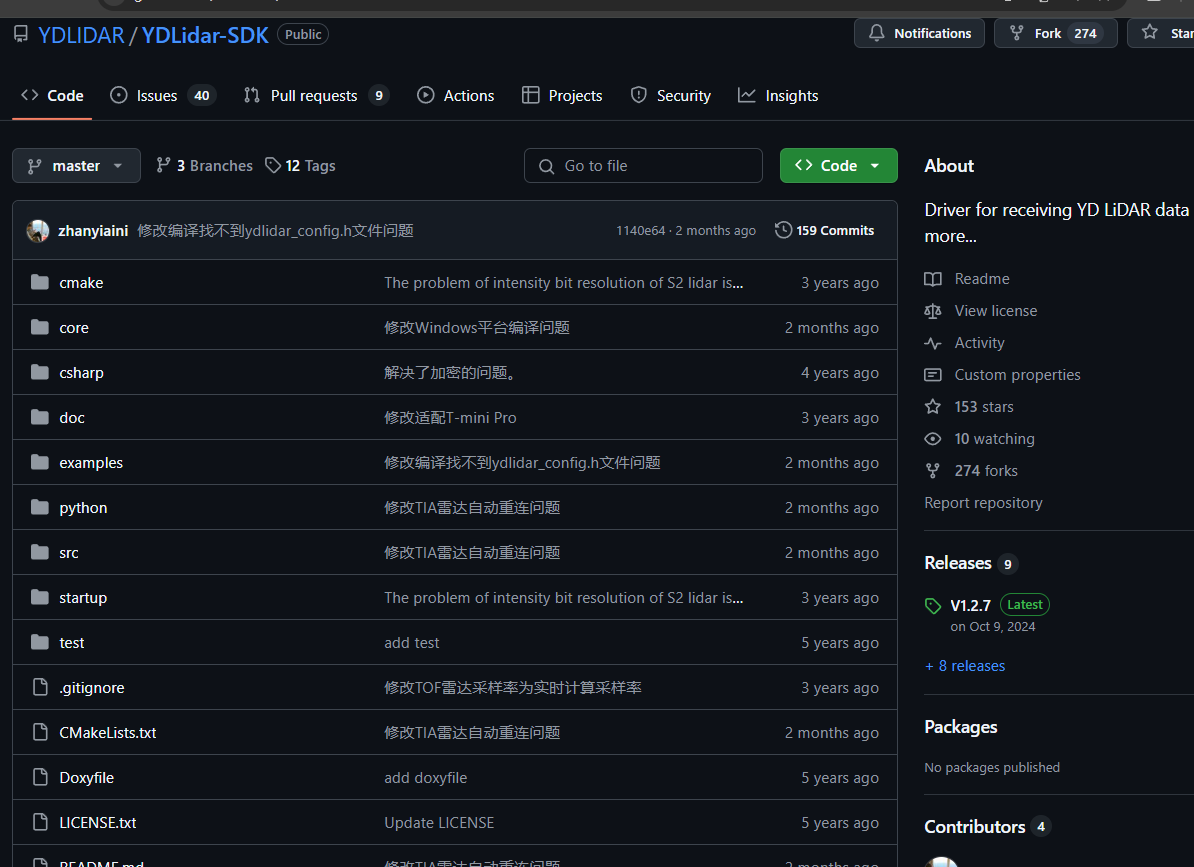View the 12 Tags link
1194x867 pixels.
300,165
